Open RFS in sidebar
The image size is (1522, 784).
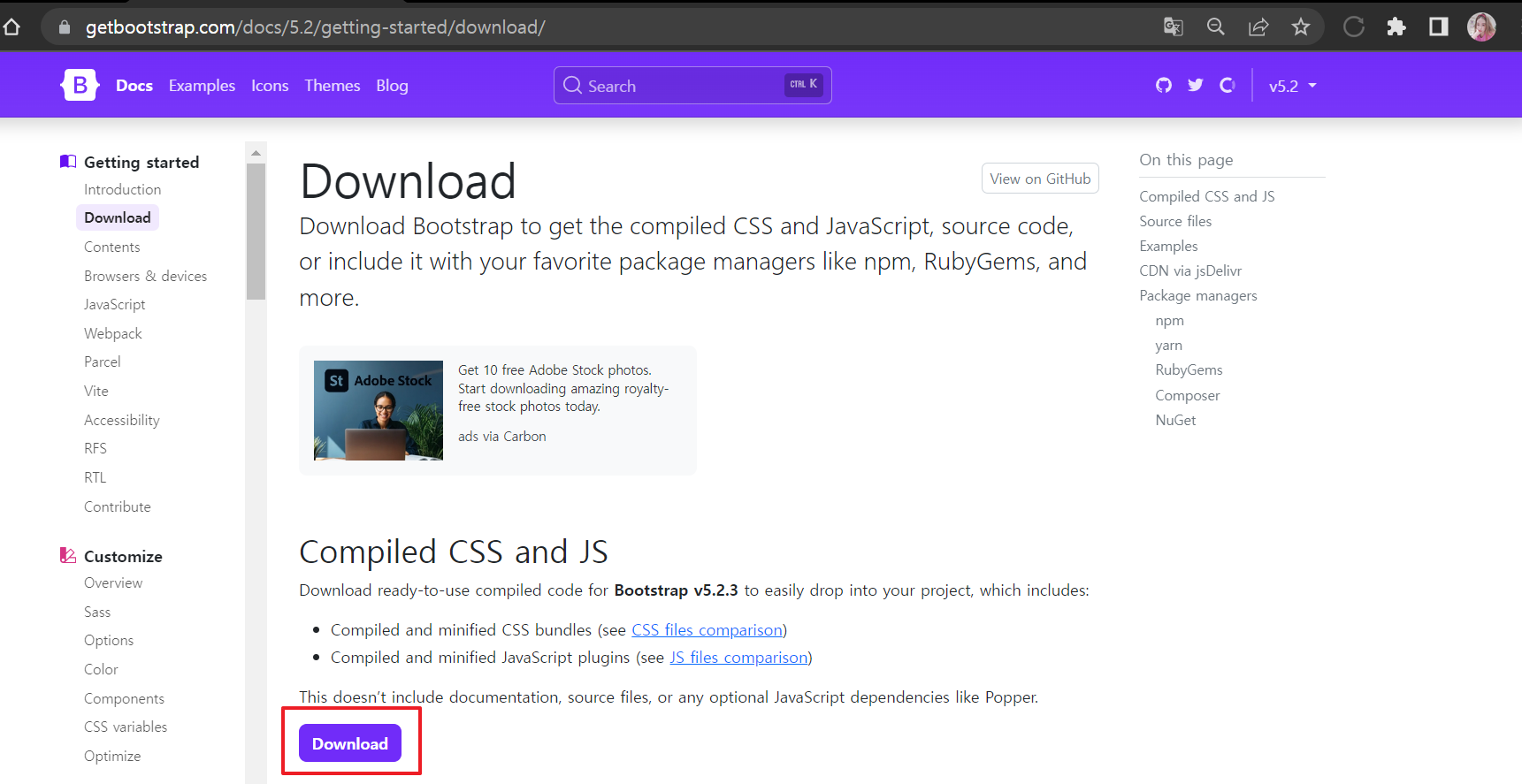coord(95,448)
